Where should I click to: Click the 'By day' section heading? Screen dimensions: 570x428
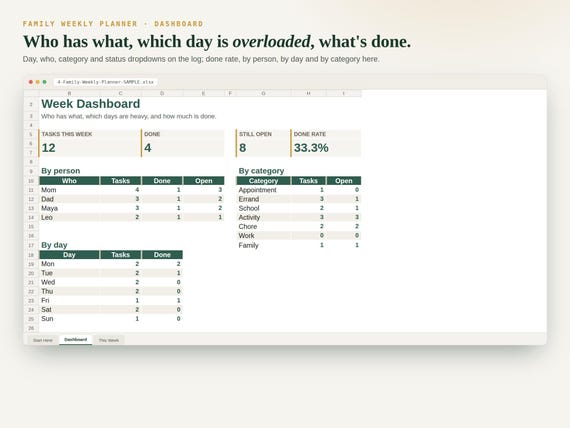click(x=54, y=245)
